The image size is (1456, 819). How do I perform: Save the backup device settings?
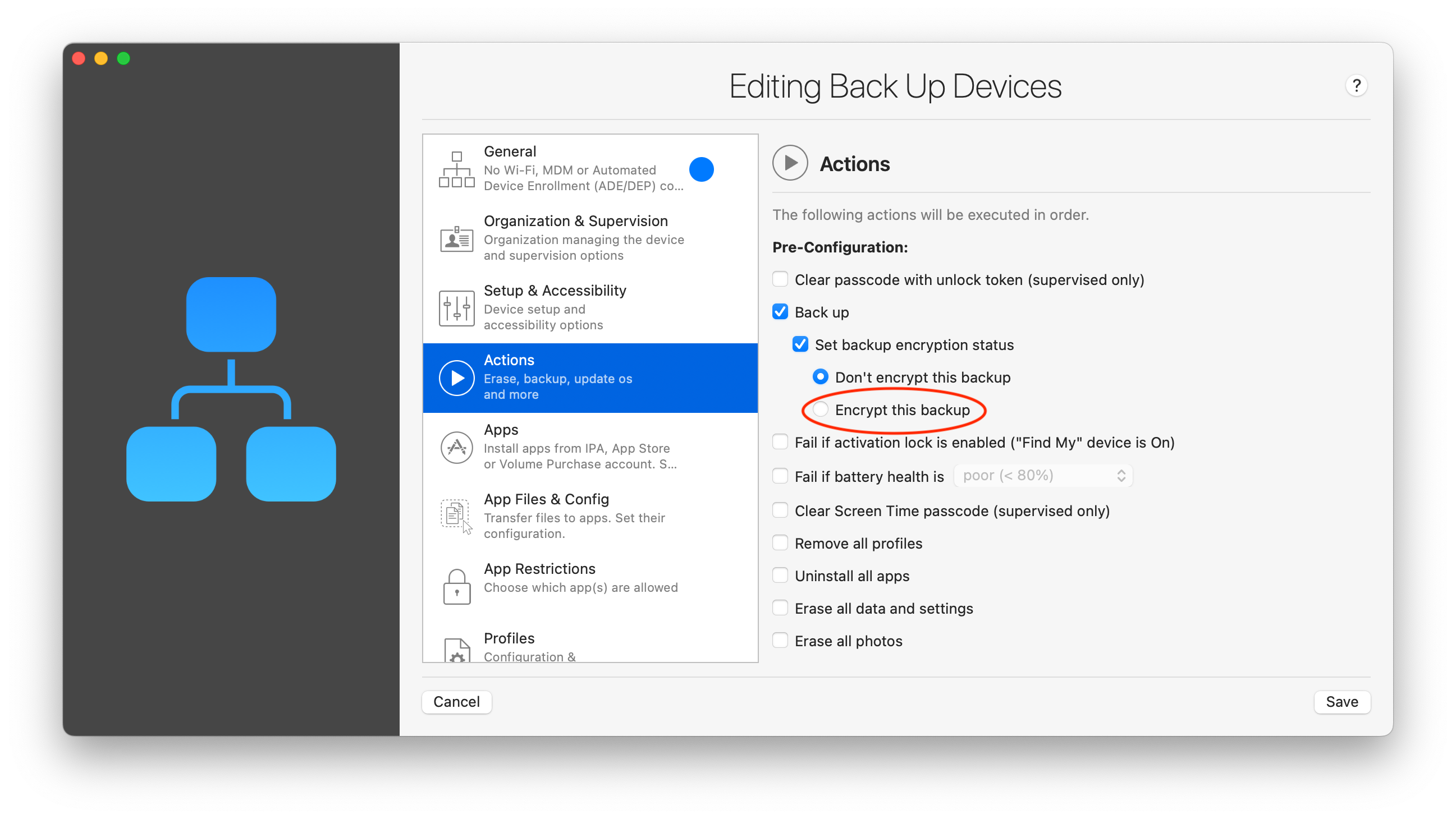pyautogui.click(x=1342, y=702)
